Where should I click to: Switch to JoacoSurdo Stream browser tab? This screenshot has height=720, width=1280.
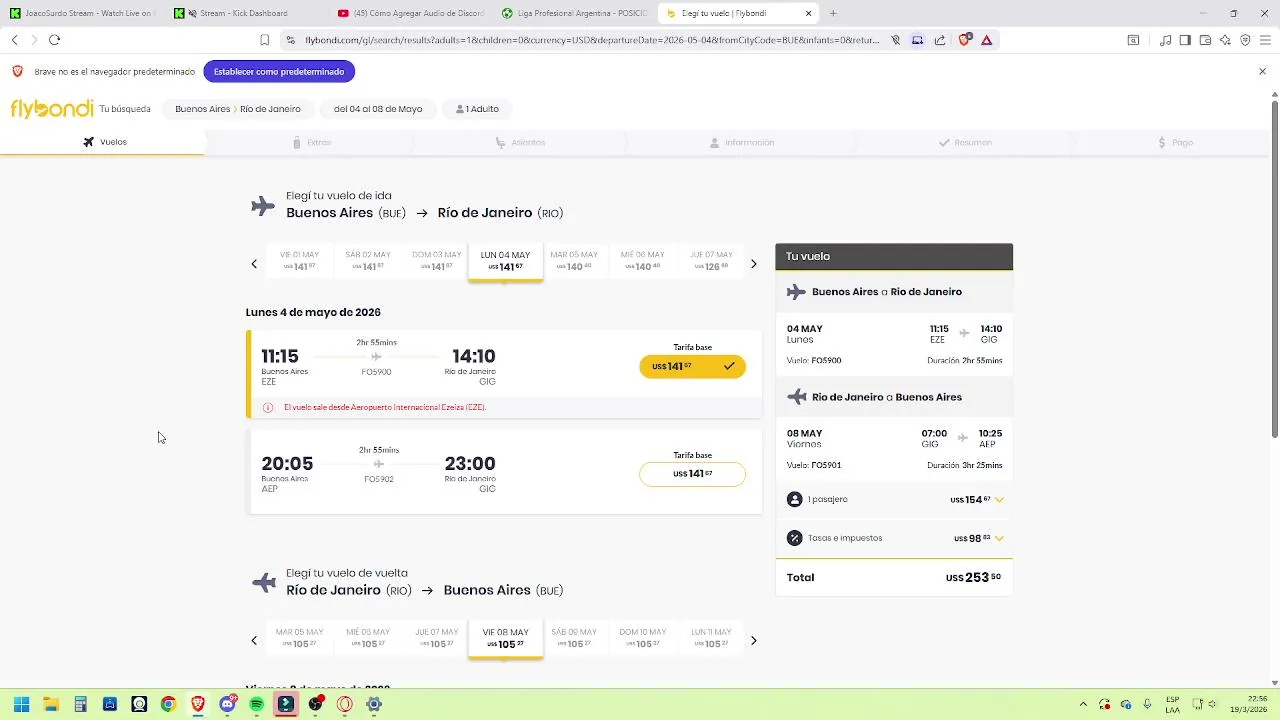coord(82,13)
